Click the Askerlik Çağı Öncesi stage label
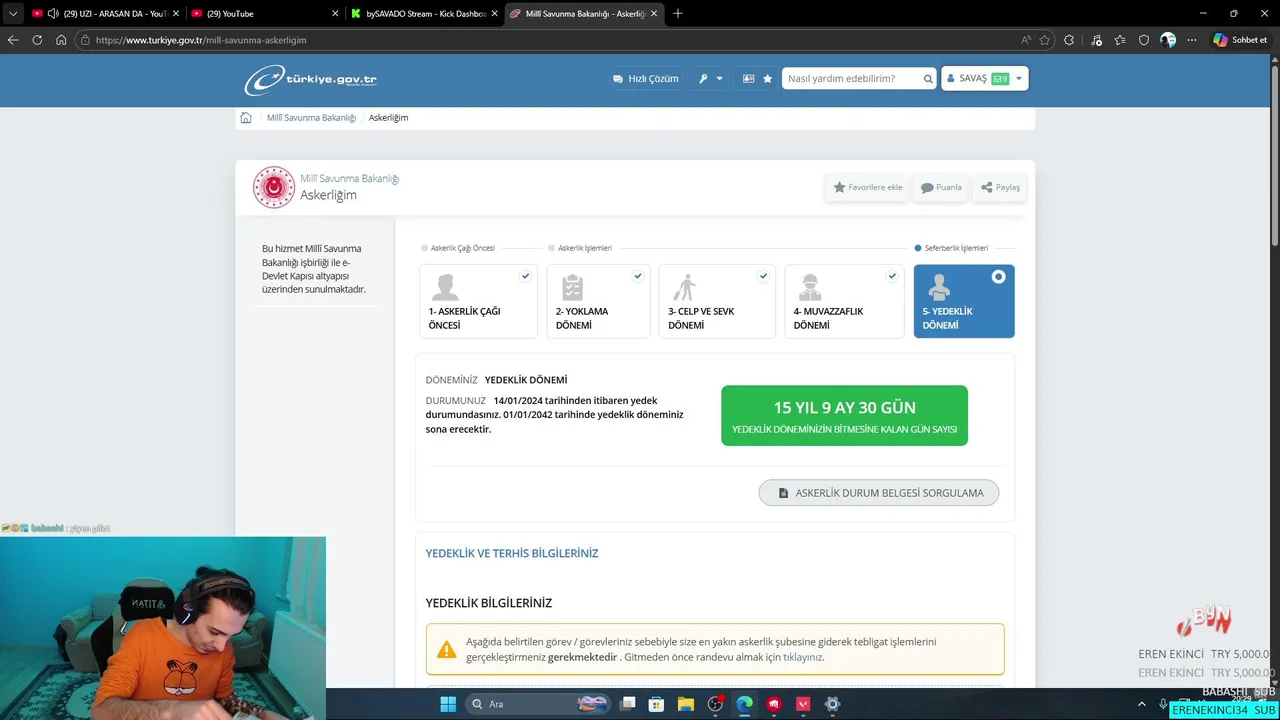This screenshot has height=720, width=1280. [463, 248]
